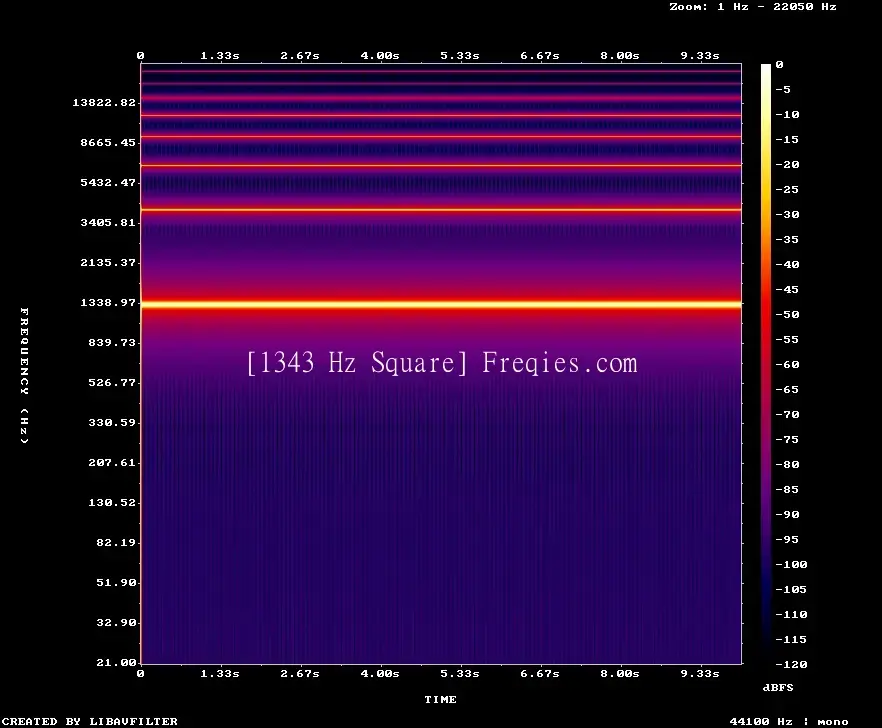Viewport: 882px width, 728px height.
Task: Select the -20 dBFS scale label
Action: [787, 164]
